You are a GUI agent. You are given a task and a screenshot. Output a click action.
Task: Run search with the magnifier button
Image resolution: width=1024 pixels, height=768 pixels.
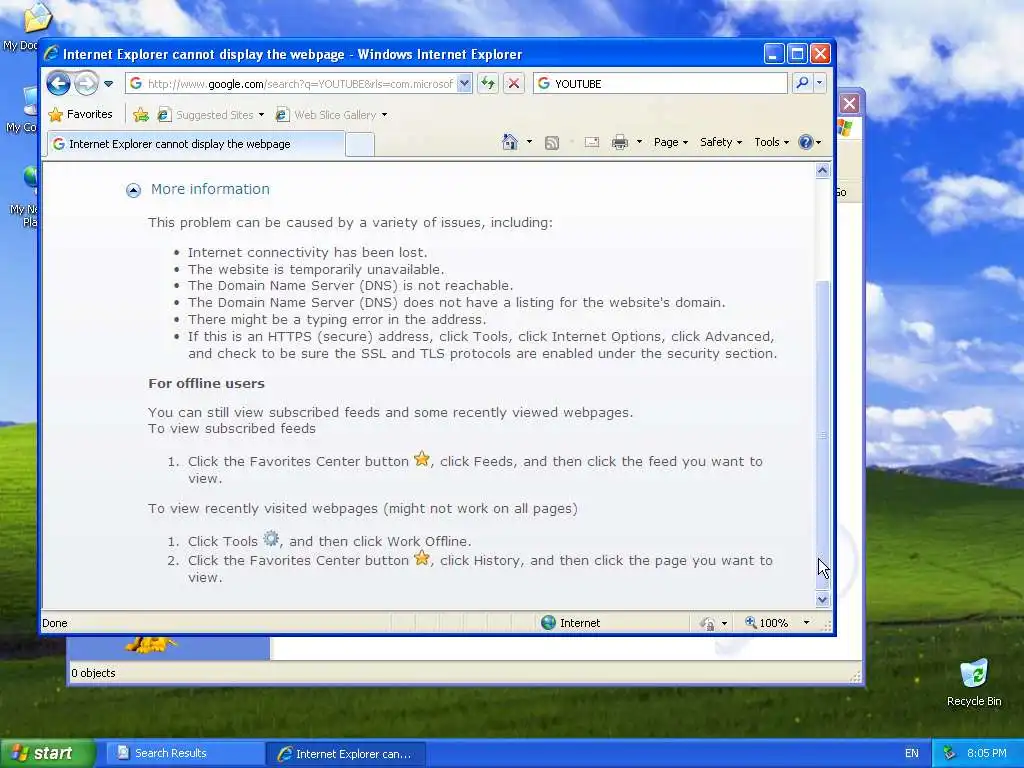point(802,83)
